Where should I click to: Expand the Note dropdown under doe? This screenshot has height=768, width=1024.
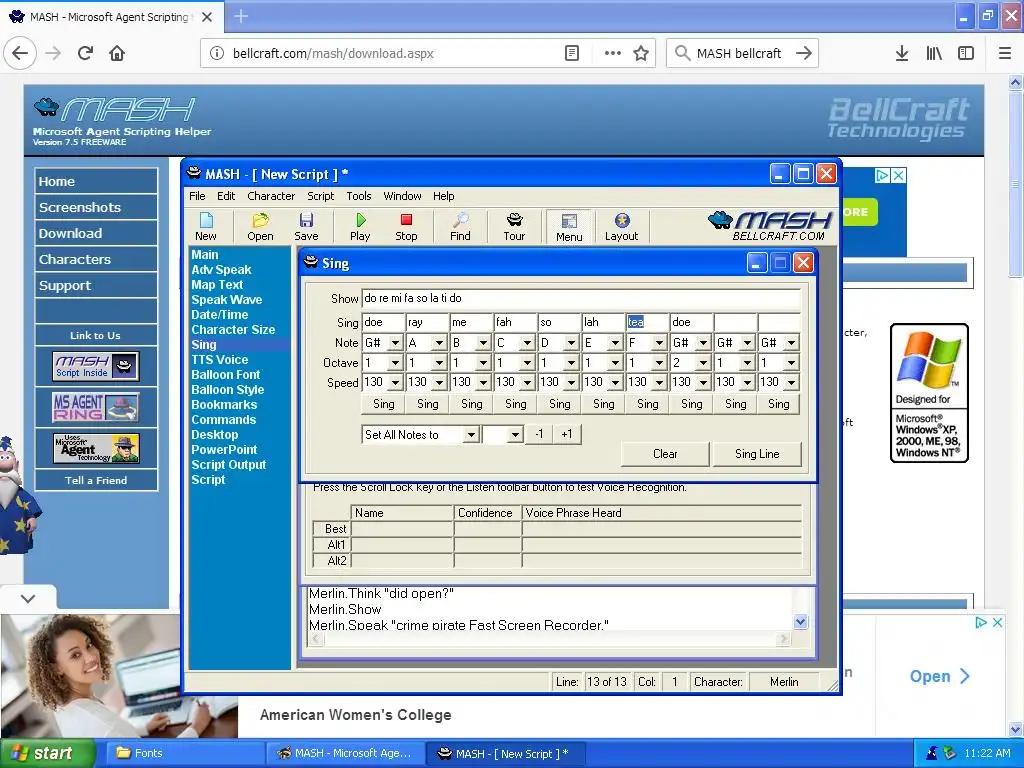point(395,343)
